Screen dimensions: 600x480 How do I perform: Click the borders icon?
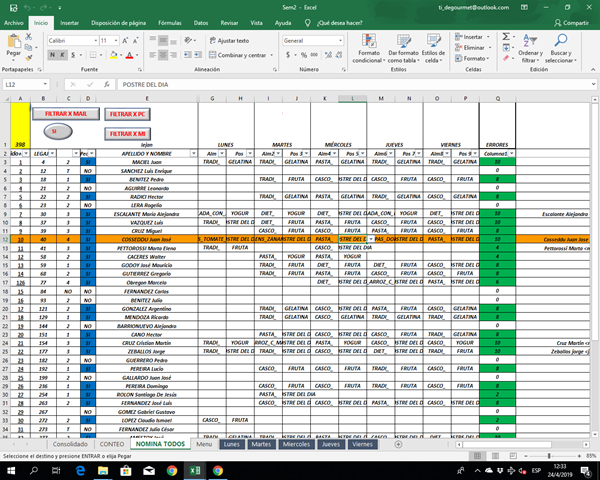(x=93, y=55)
